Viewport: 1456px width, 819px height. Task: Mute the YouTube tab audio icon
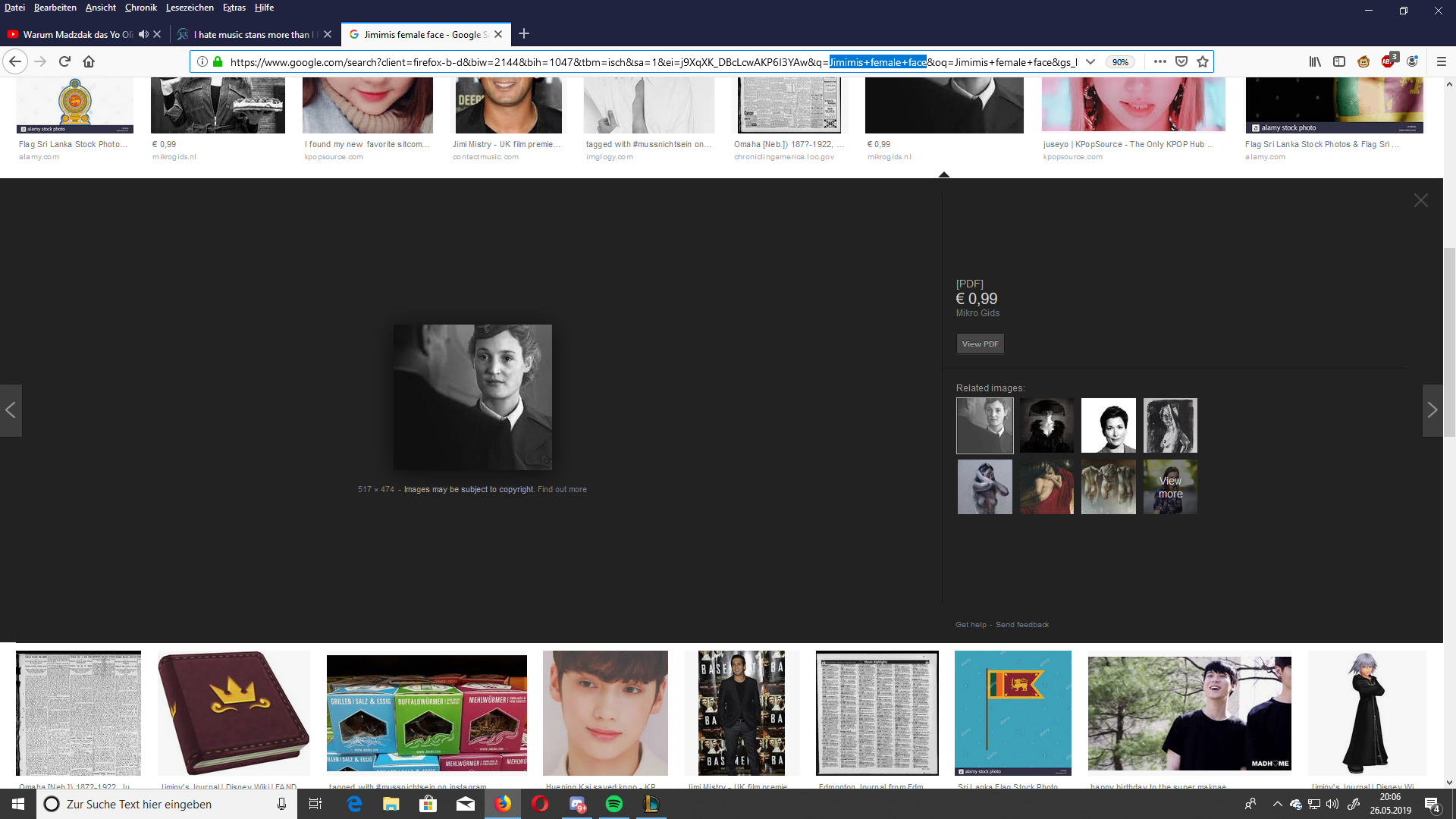(143, 34)
